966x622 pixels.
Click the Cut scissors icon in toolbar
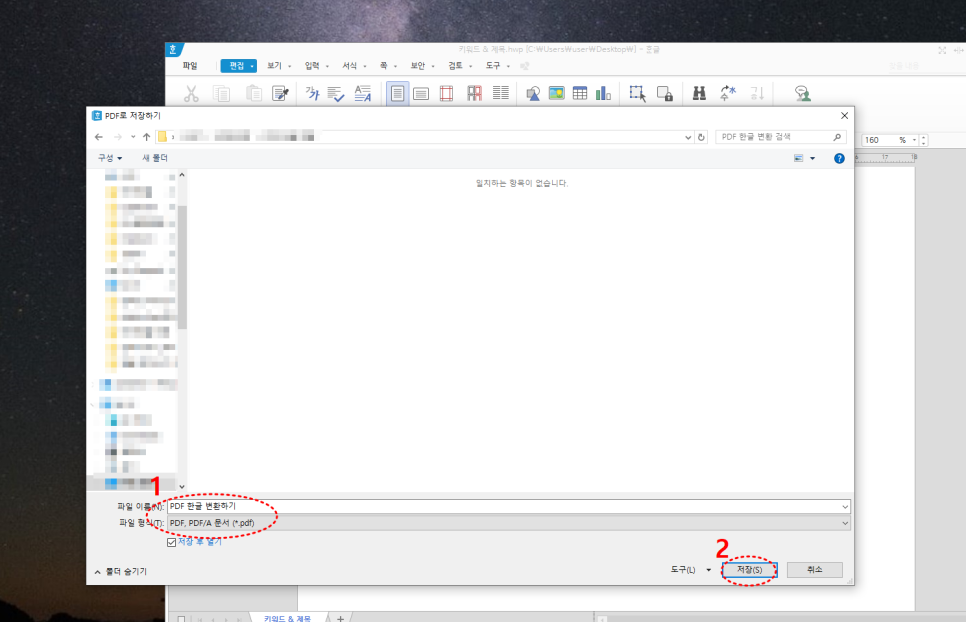coord(192,94)
